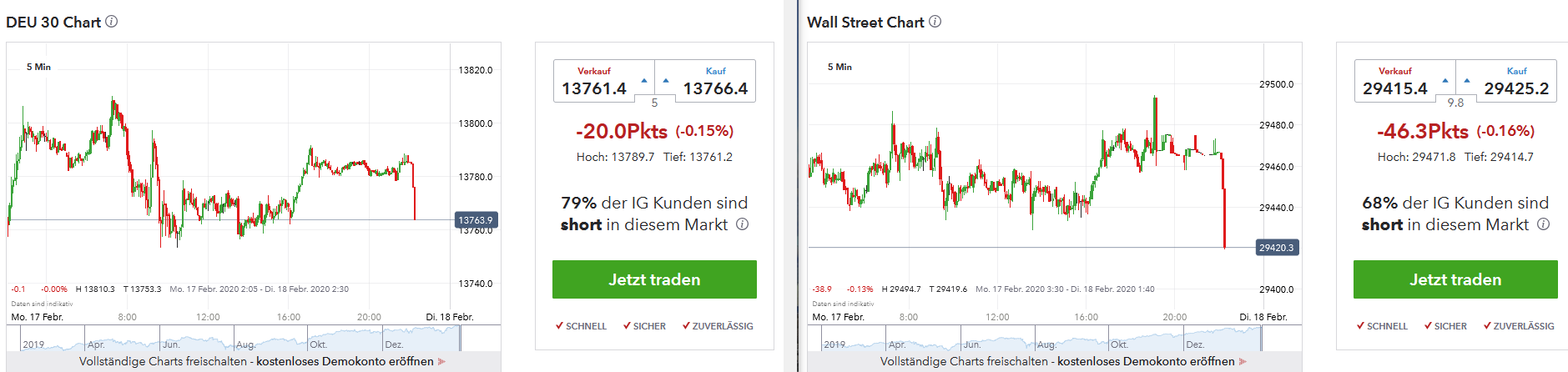Click blue arrow beside Wall Street Verkauf price
The height and width of the screenshot is (372, 1568).
[x=1445, y=81]
